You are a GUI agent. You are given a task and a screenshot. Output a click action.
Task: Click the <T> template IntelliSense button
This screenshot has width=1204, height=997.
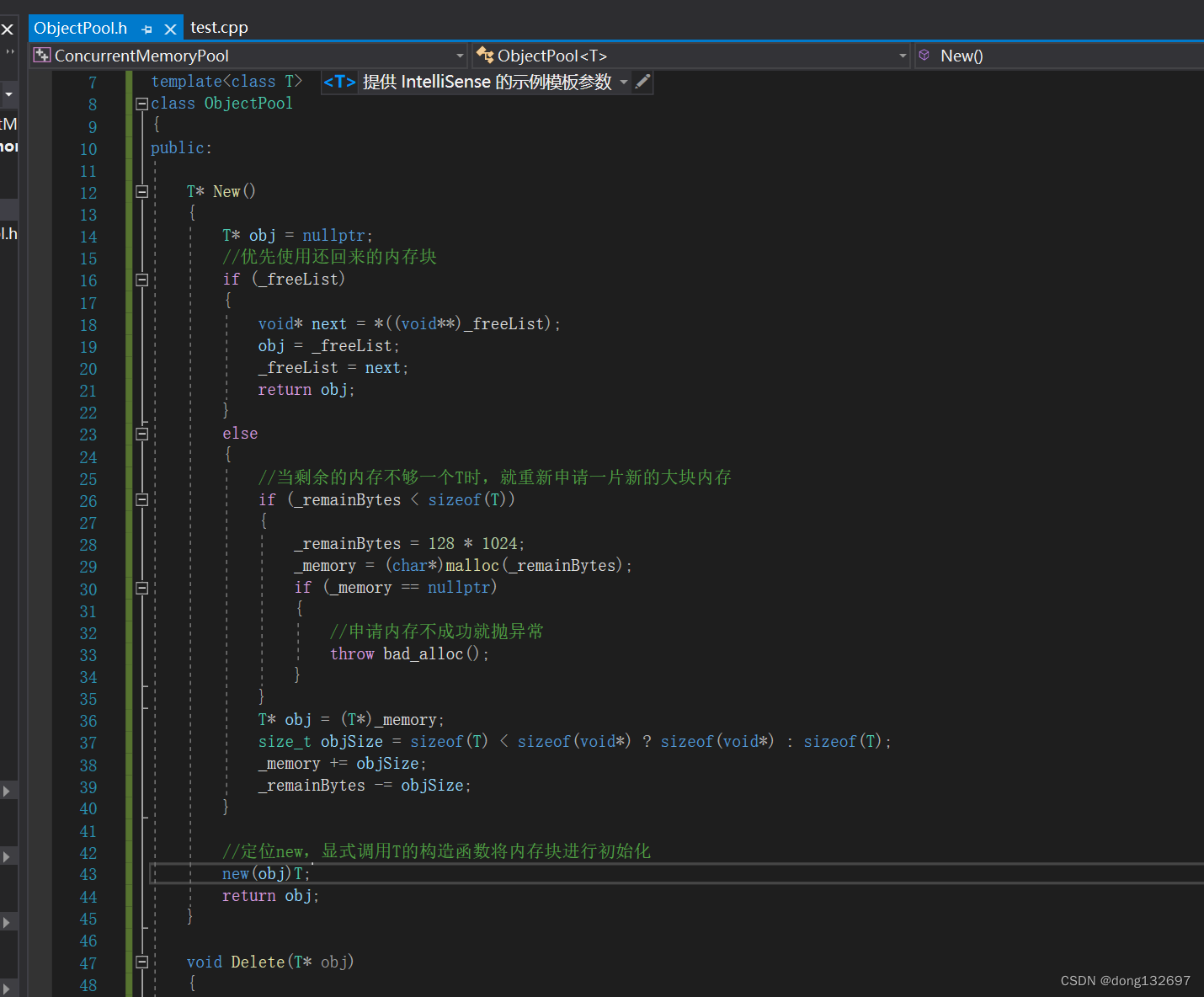(x=339, y=82)
